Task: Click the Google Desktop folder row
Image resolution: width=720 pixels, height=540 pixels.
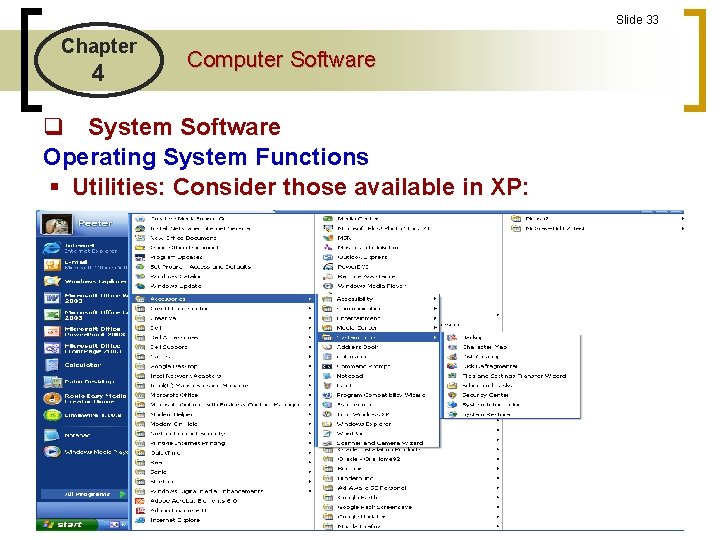Action: (x=223, y=366)
